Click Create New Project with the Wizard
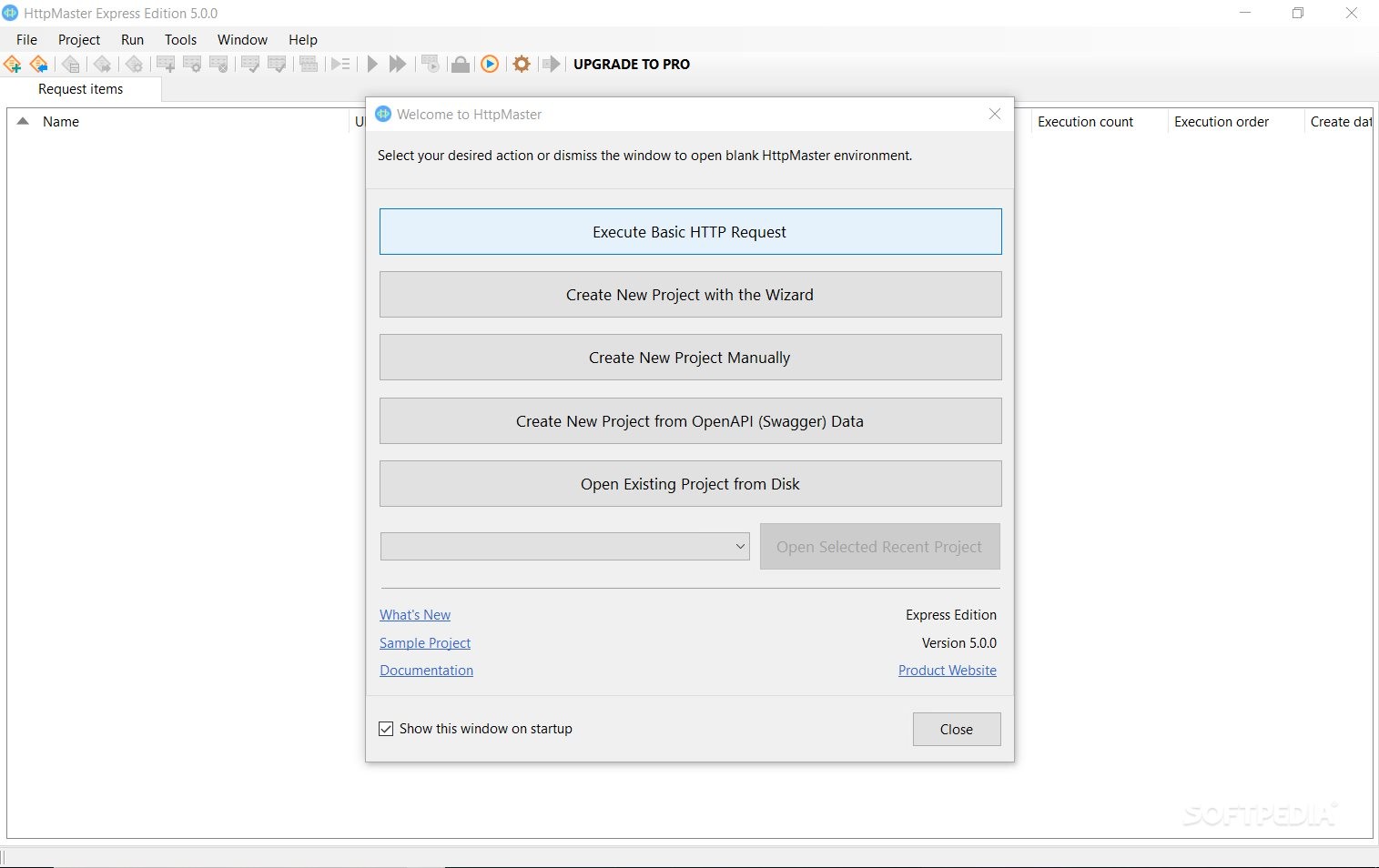This screenshot has height=868, width=1379. 690,295
